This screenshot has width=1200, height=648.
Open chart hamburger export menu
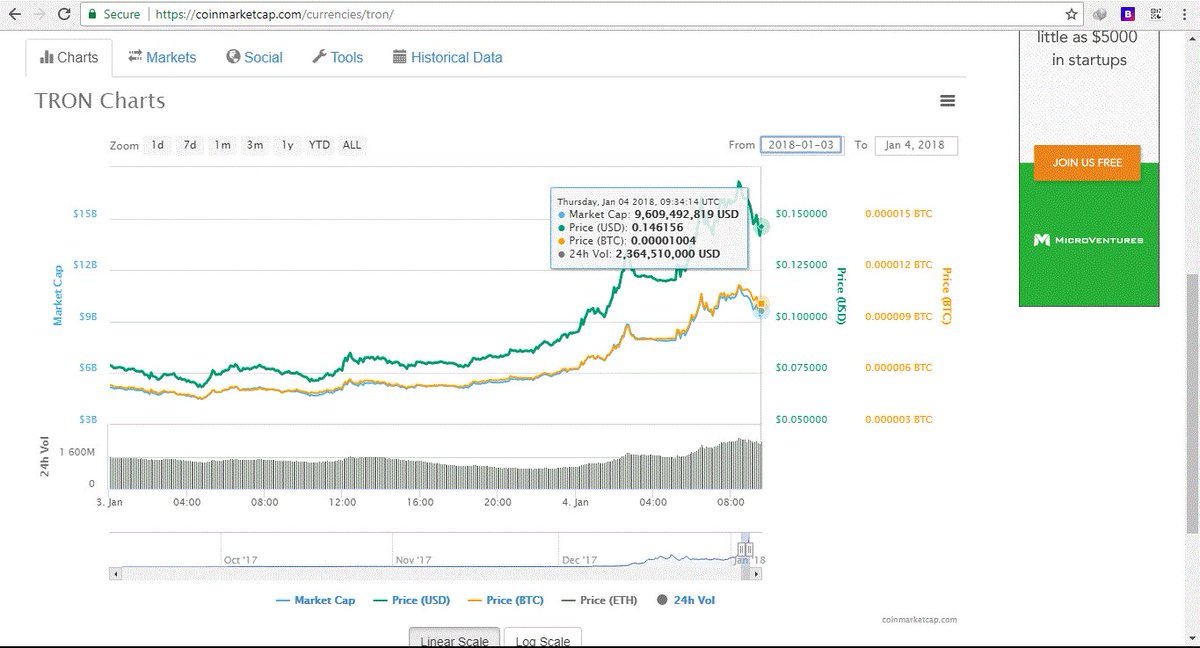click(x=947, y=101)
